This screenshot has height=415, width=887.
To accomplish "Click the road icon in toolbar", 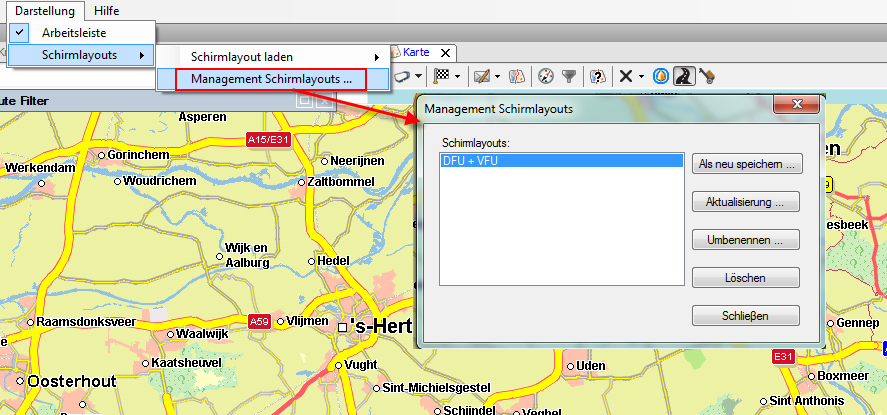I will click(685, 76).
